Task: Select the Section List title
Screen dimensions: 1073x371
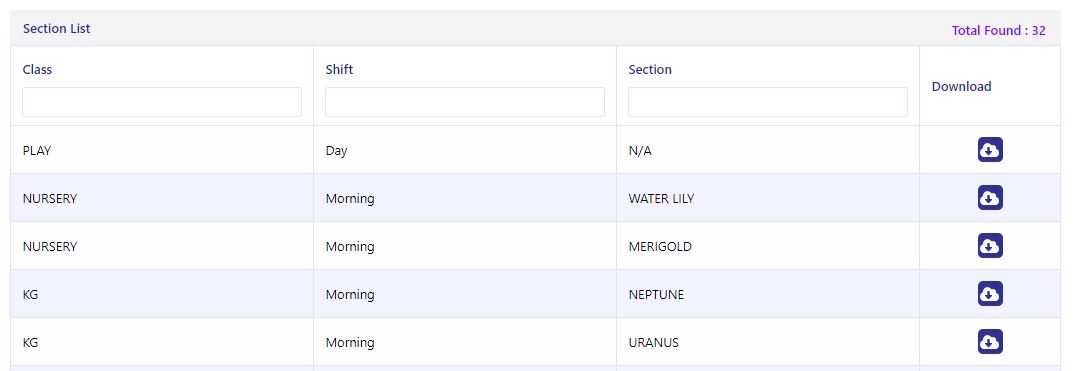Action: coord(57,29)
